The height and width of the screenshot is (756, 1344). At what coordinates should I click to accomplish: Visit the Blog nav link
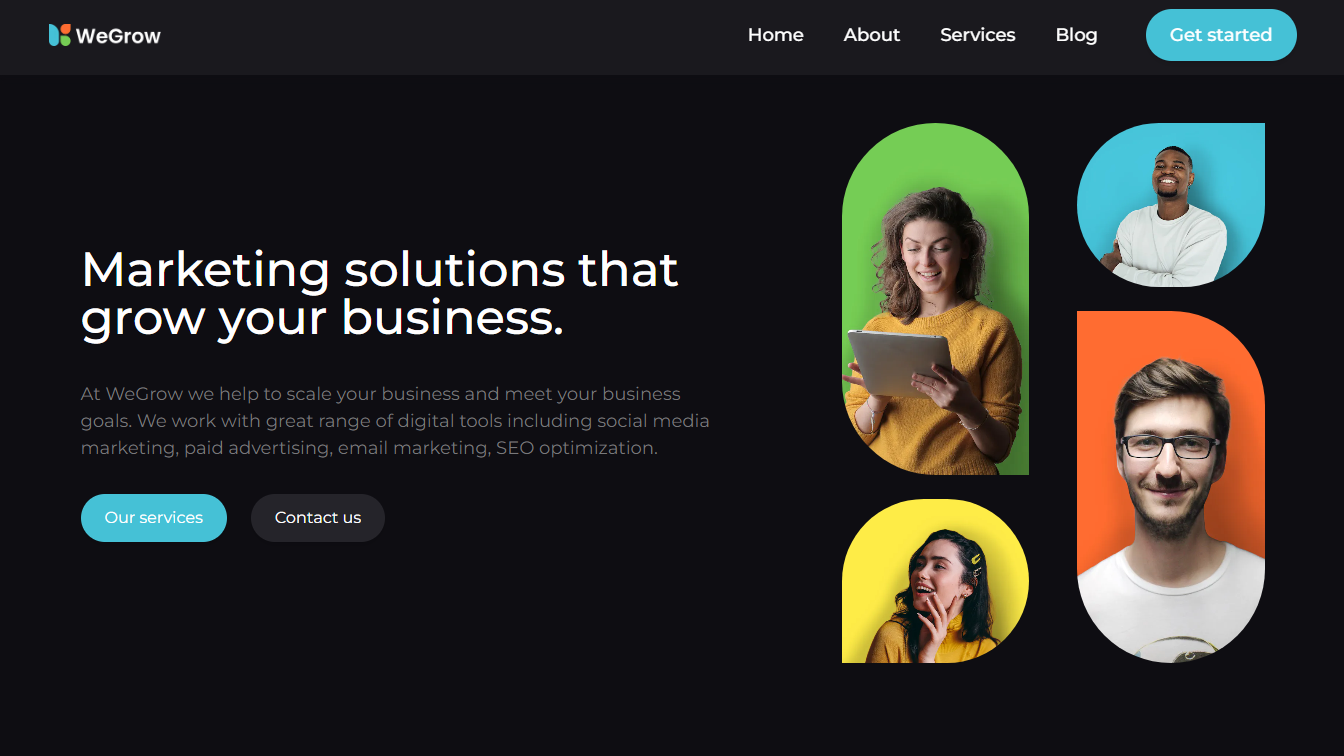1077,35
